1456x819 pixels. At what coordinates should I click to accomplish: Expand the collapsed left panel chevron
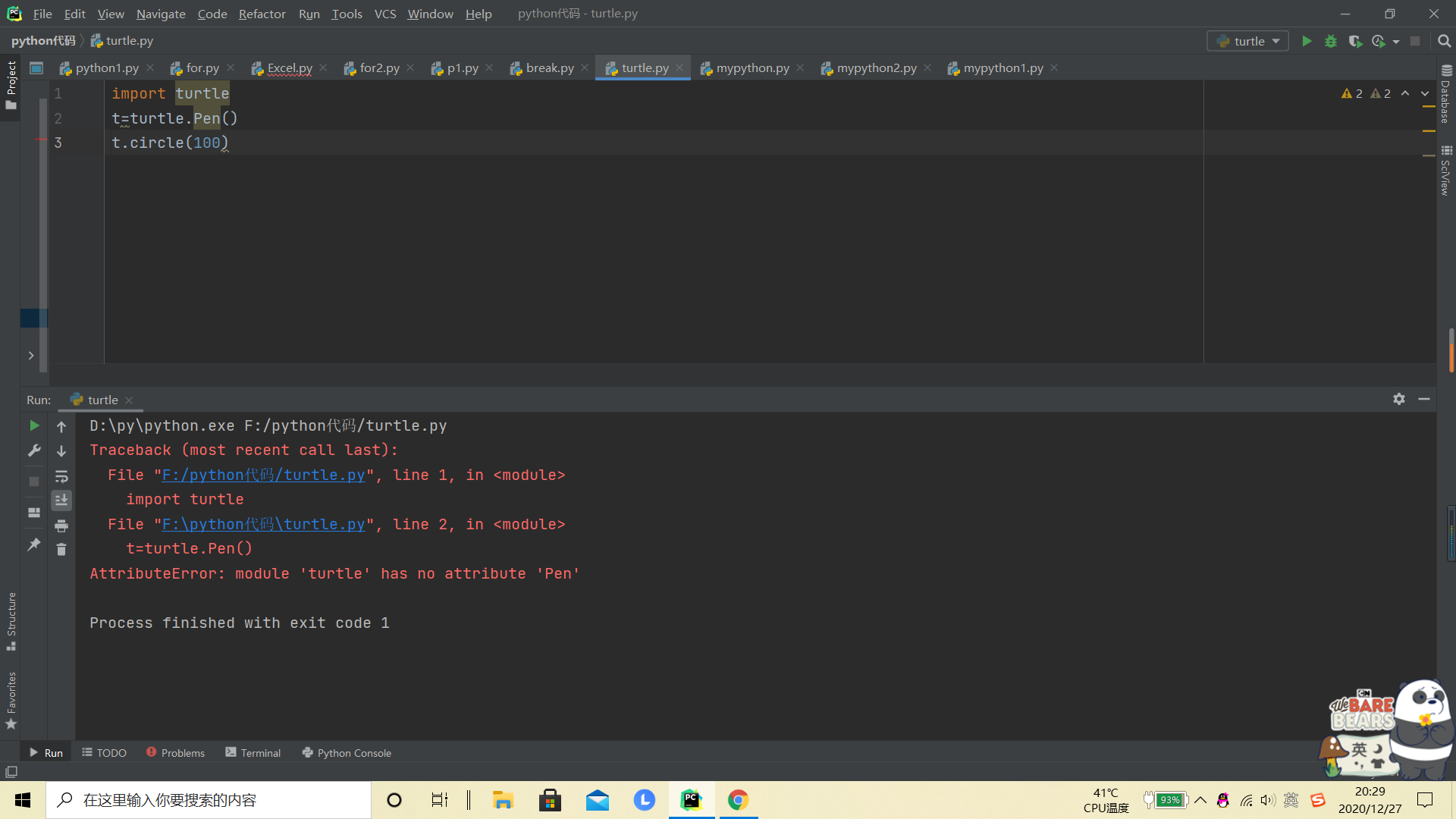click(x=31, y=355)
